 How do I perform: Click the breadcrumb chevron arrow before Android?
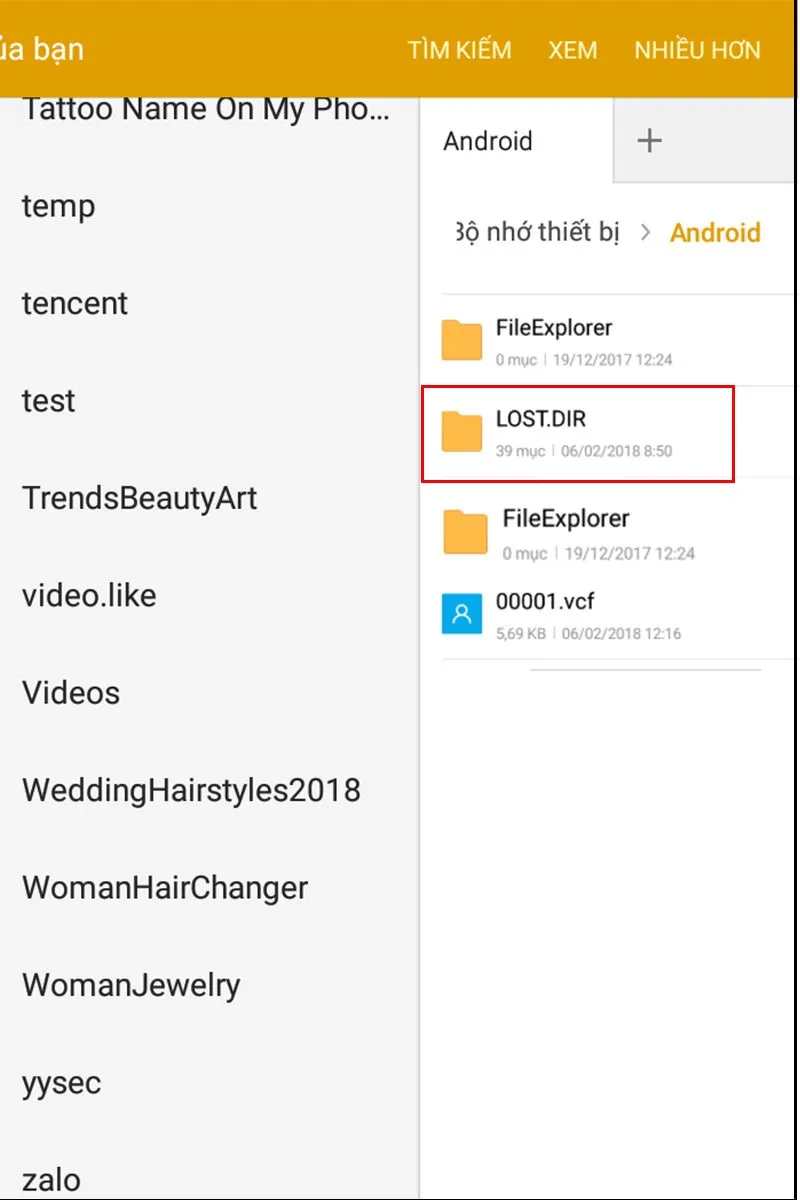tap(646, 233)
